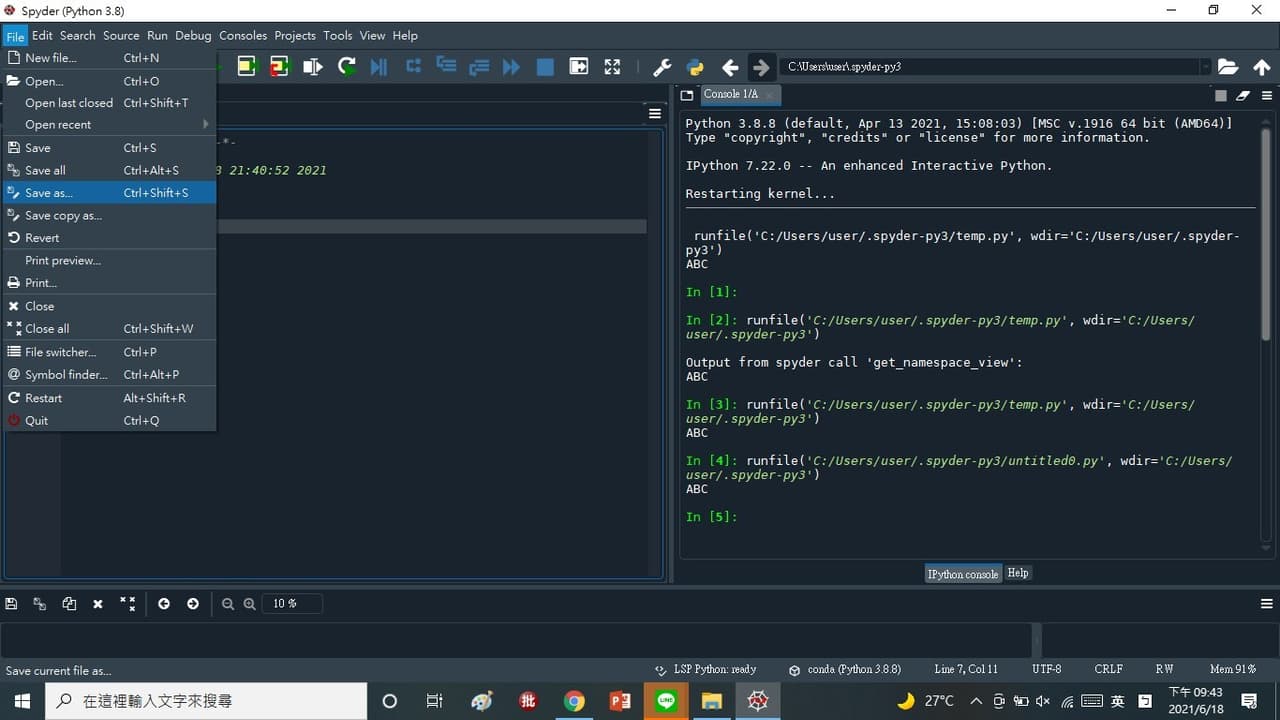Show the next plot arrow icon
This screenshot has width=1280, height=720.
pos(193,604)
